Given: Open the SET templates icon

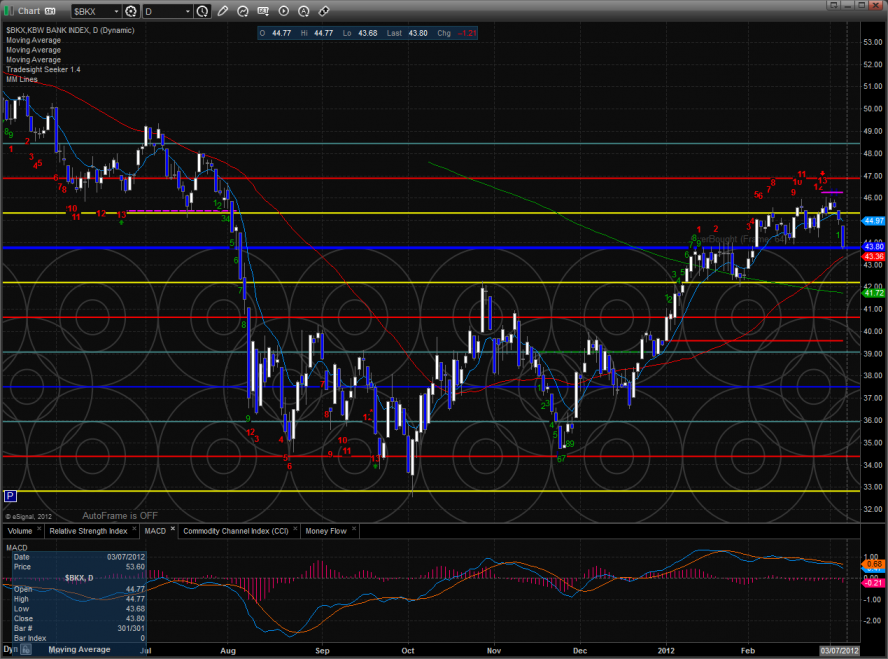Looking at the screenshot, I should click(x=264, y=11).
